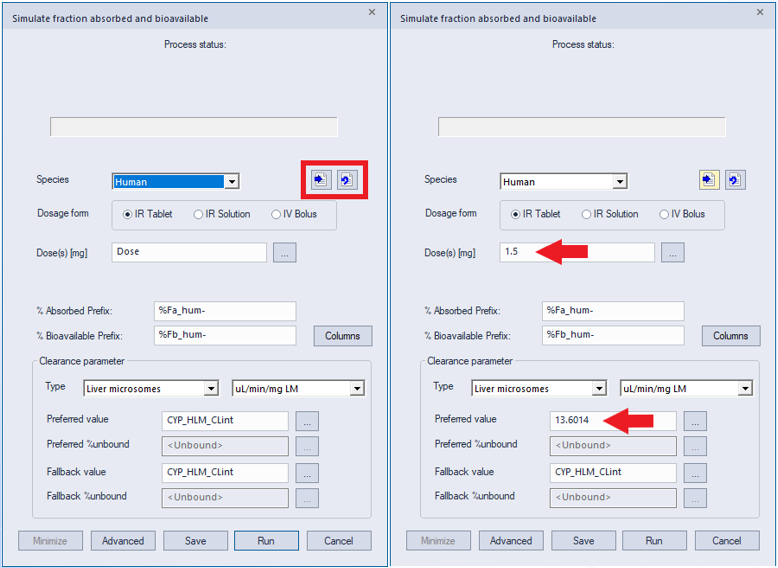Click Run button in left dialog
This screenshot has height=568, width=778.
click(266, 541)
